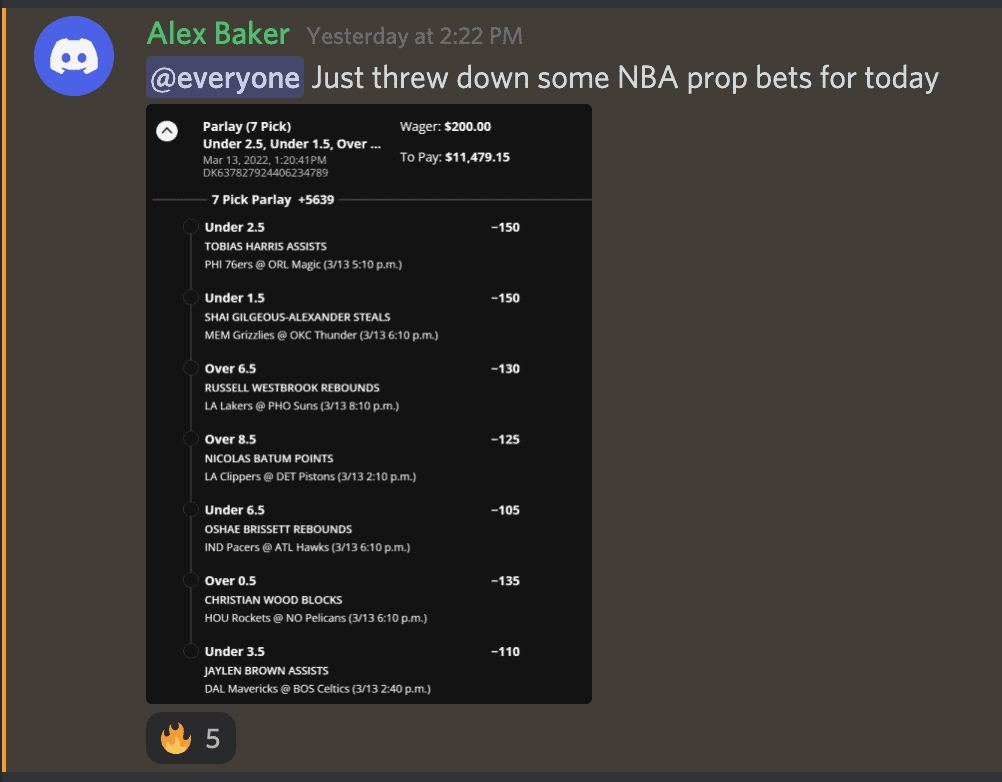Click the -150 odds for Tobias Harris assists

click(505, 227)
